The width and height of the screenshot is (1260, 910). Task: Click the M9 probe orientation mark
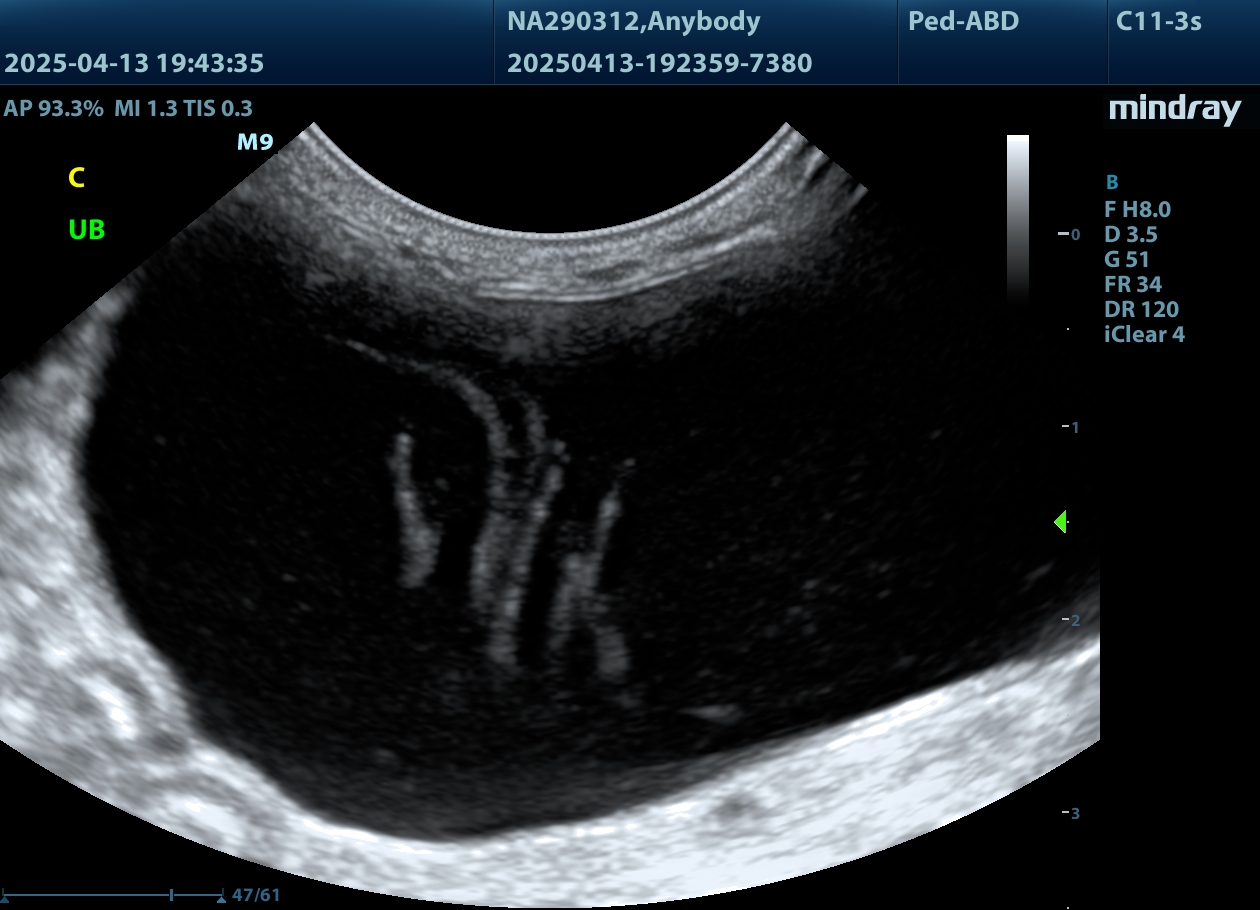(x=254, y=142)
